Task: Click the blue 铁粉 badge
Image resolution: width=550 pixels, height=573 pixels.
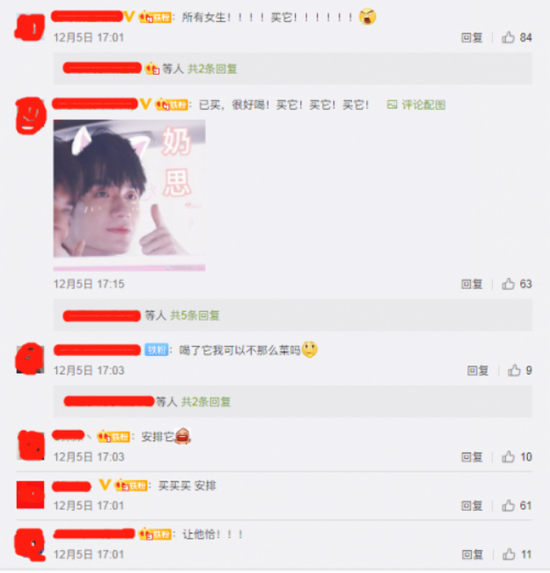Action: [x=156, y=350]
